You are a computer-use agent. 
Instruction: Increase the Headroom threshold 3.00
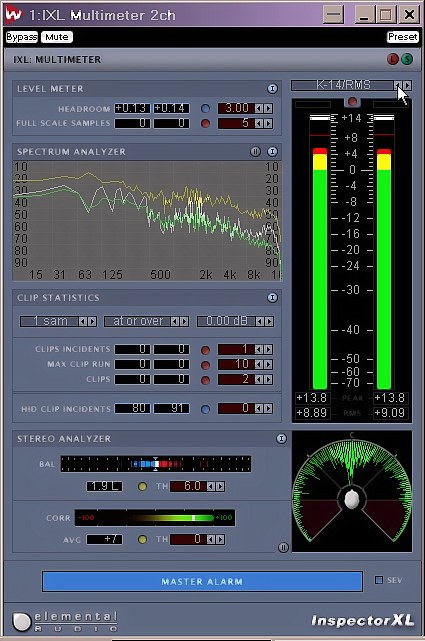pos(268,108)
